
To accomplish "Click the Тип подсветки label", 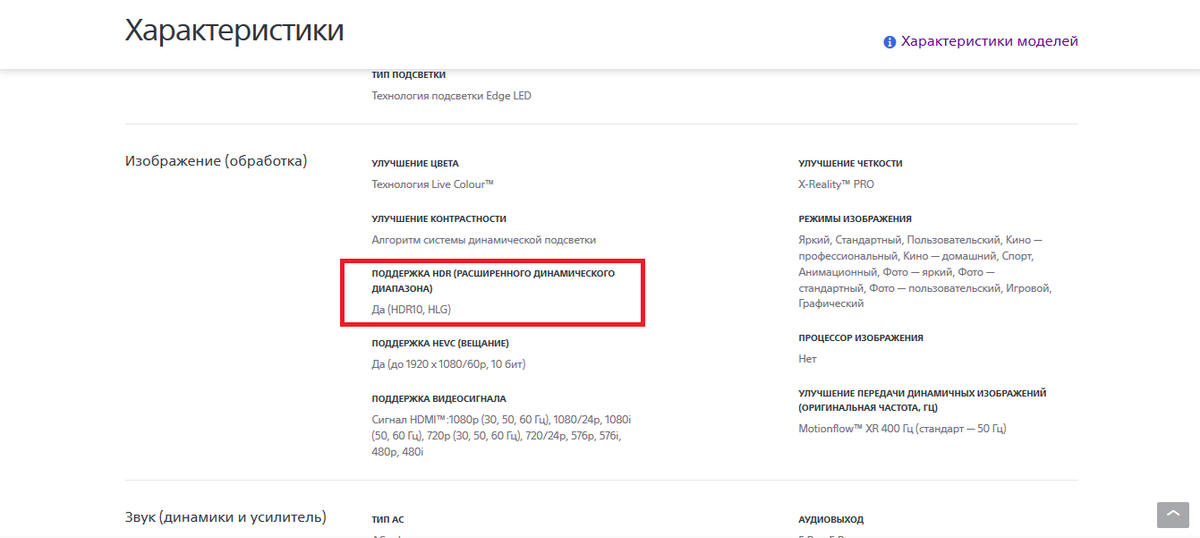I will point(408,75).
